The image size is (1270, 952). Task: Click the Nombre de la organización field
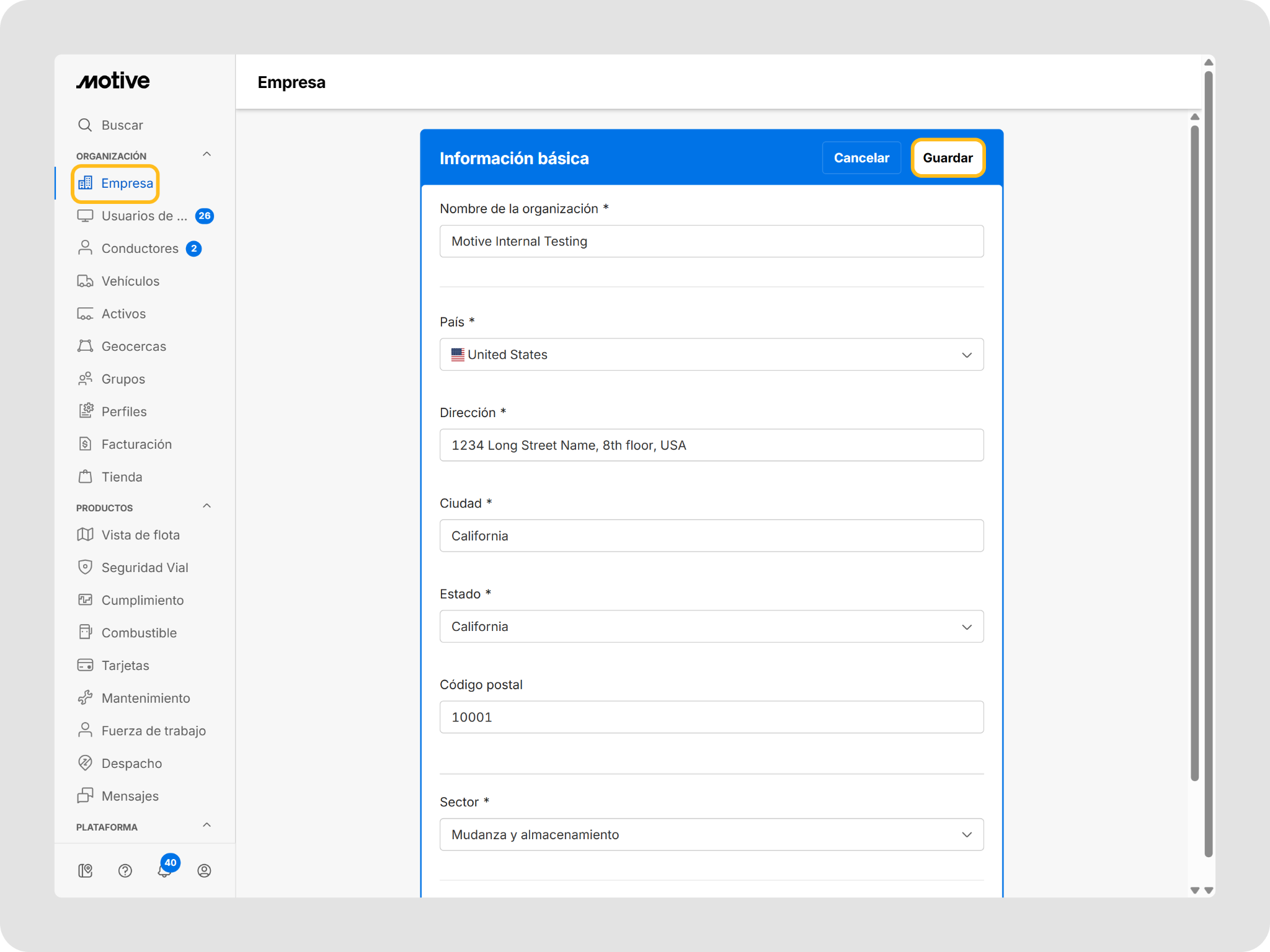(711, 241)
